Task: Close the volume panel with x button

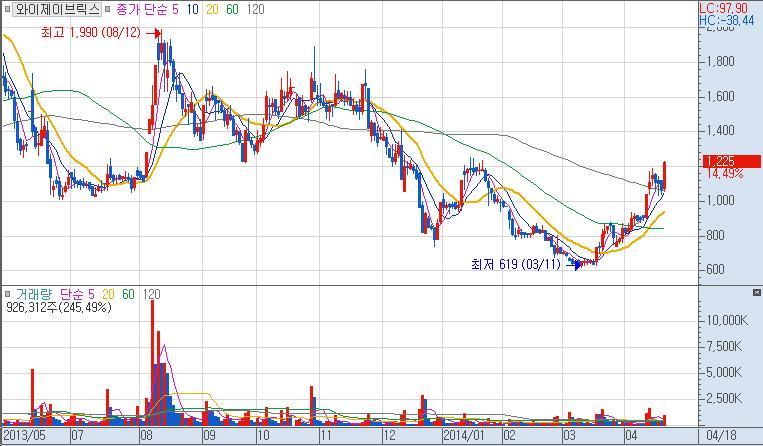Action: tap(756, 293)
